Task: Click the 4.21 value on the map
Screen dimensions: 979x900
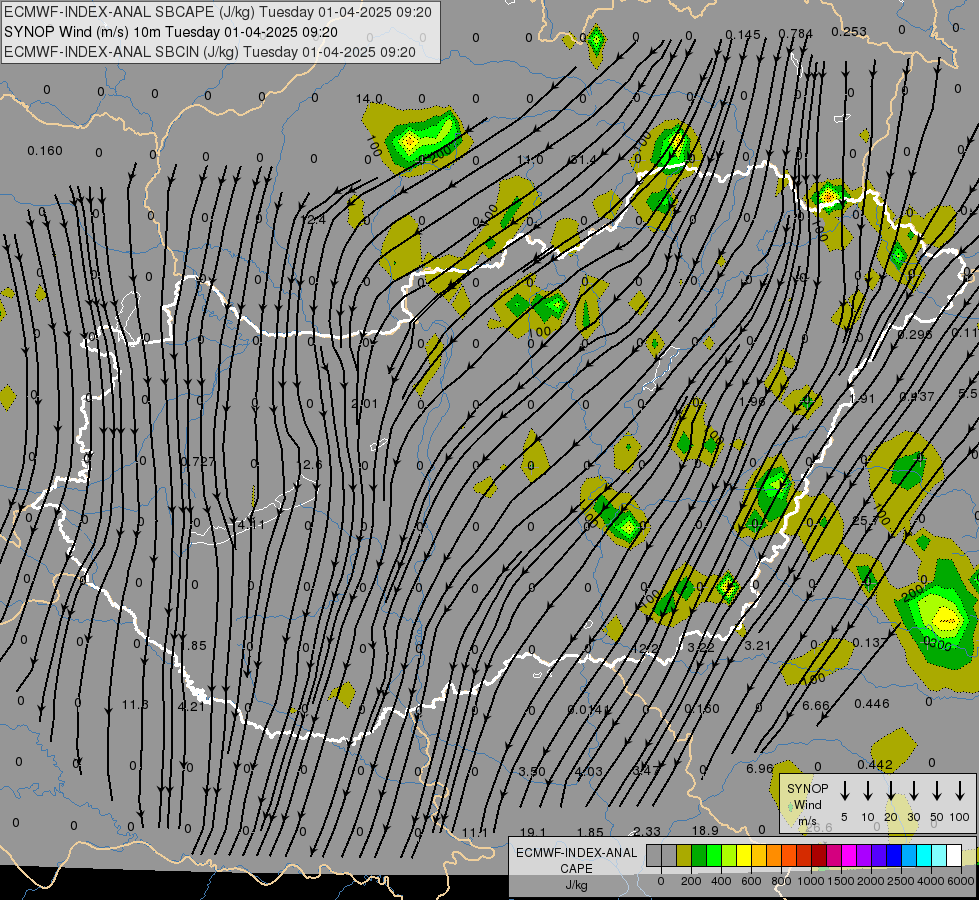Action: click(x=191, y=707)
